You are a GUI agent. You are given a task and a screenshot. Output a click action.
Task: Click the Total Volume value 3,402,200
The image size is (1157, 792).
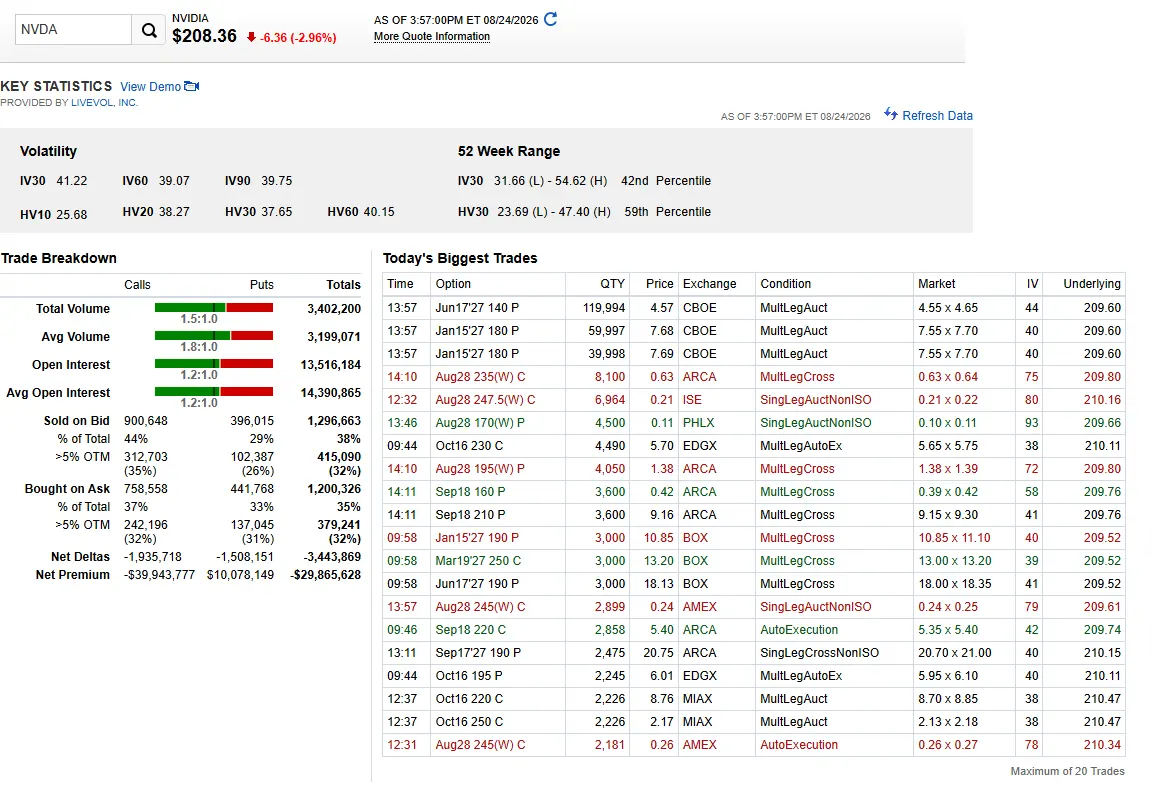334,309
